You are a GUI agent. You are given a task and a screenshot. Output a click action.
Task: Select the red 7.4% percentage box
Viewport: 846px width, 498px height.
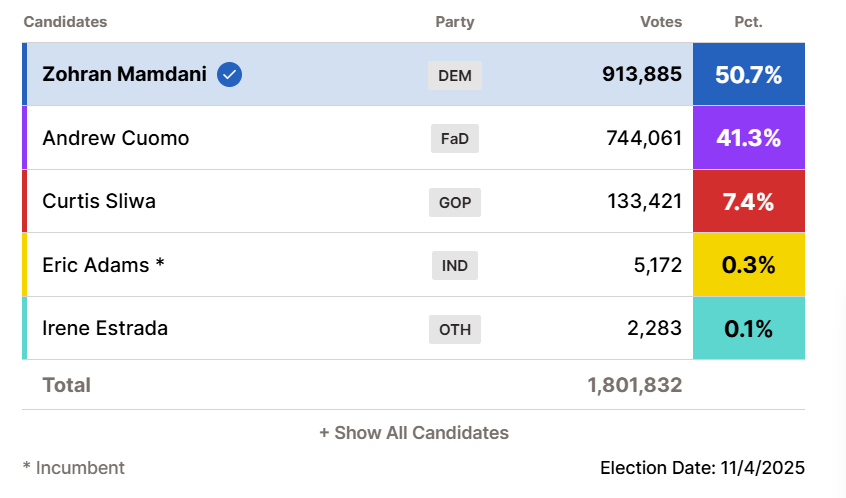tap(748, 201)
